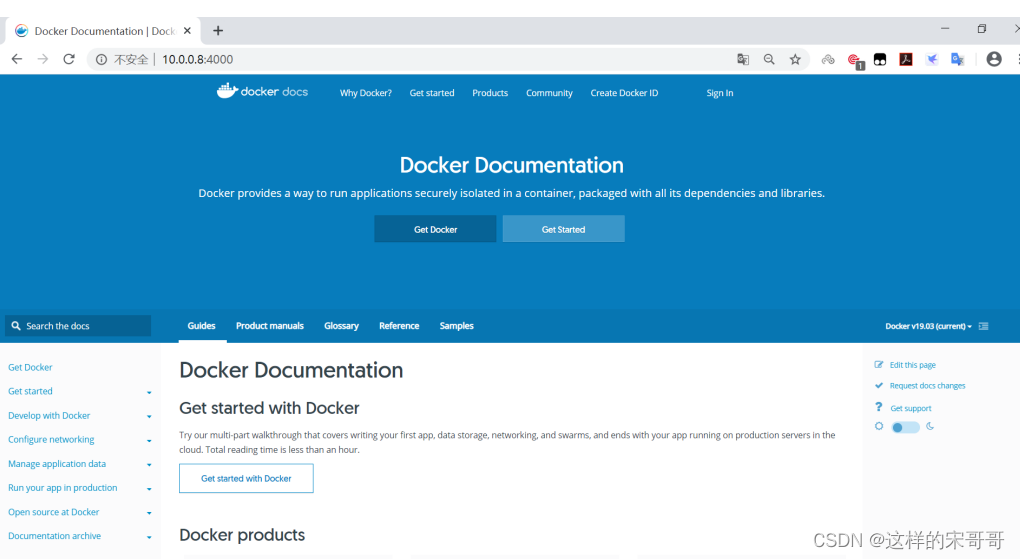Click the Search the docs input field
The height and width of the screenshot is (559, 1020).
click(x=78, y=325)
